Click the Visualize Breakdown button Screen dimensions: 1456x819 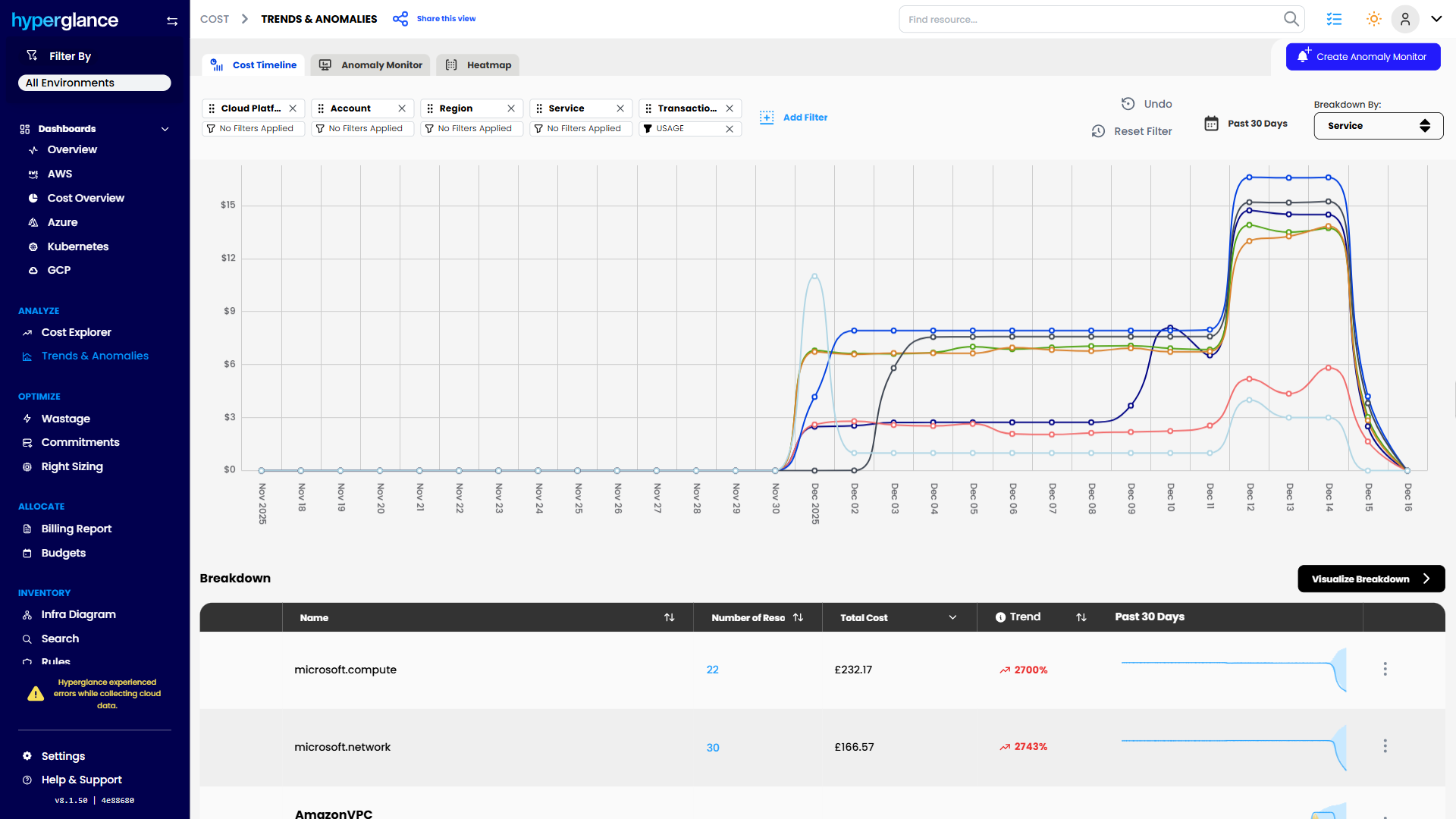tap(1370, 579)
